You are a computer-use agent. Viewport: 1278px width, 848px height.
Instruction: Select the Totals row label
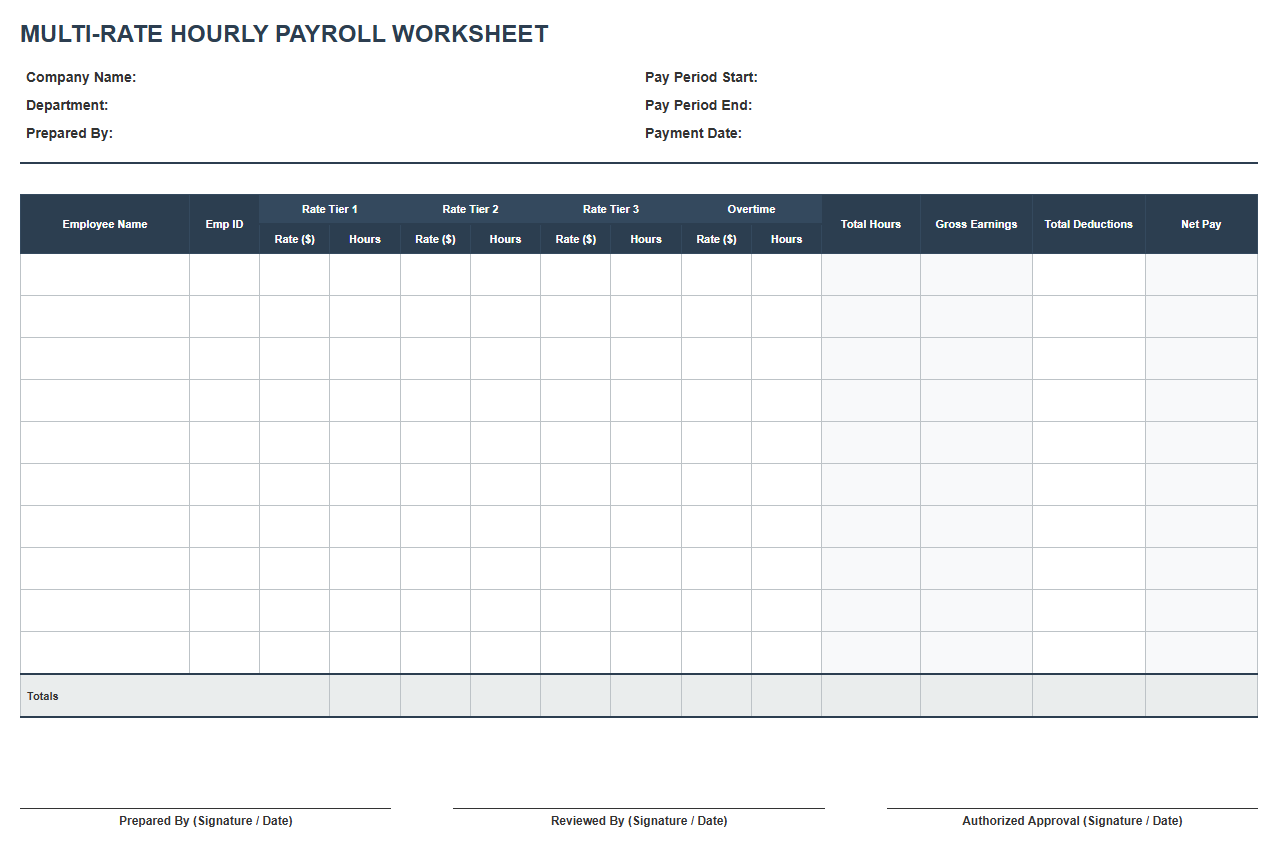(43, 696)
